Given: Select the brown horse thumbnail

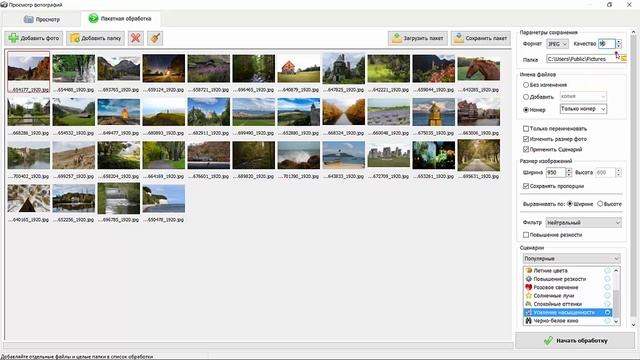Looking at the screenshot, I should point(478,68).
